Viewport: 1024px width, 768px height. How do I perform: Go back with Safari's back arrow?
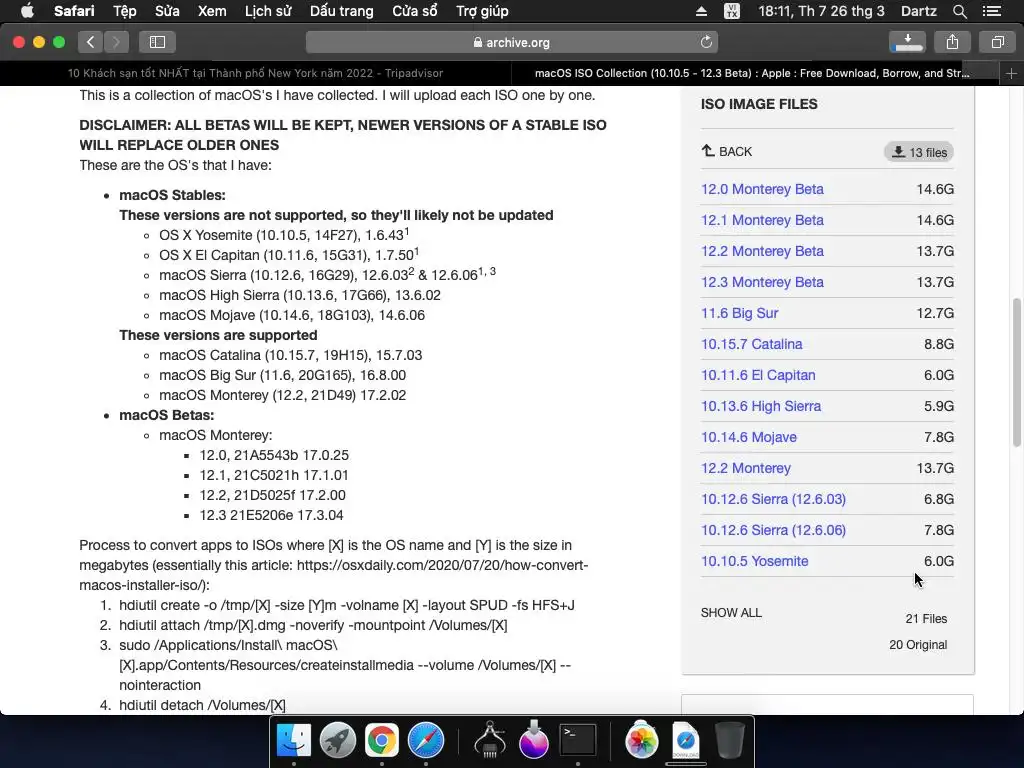click(x=91, y=42)
